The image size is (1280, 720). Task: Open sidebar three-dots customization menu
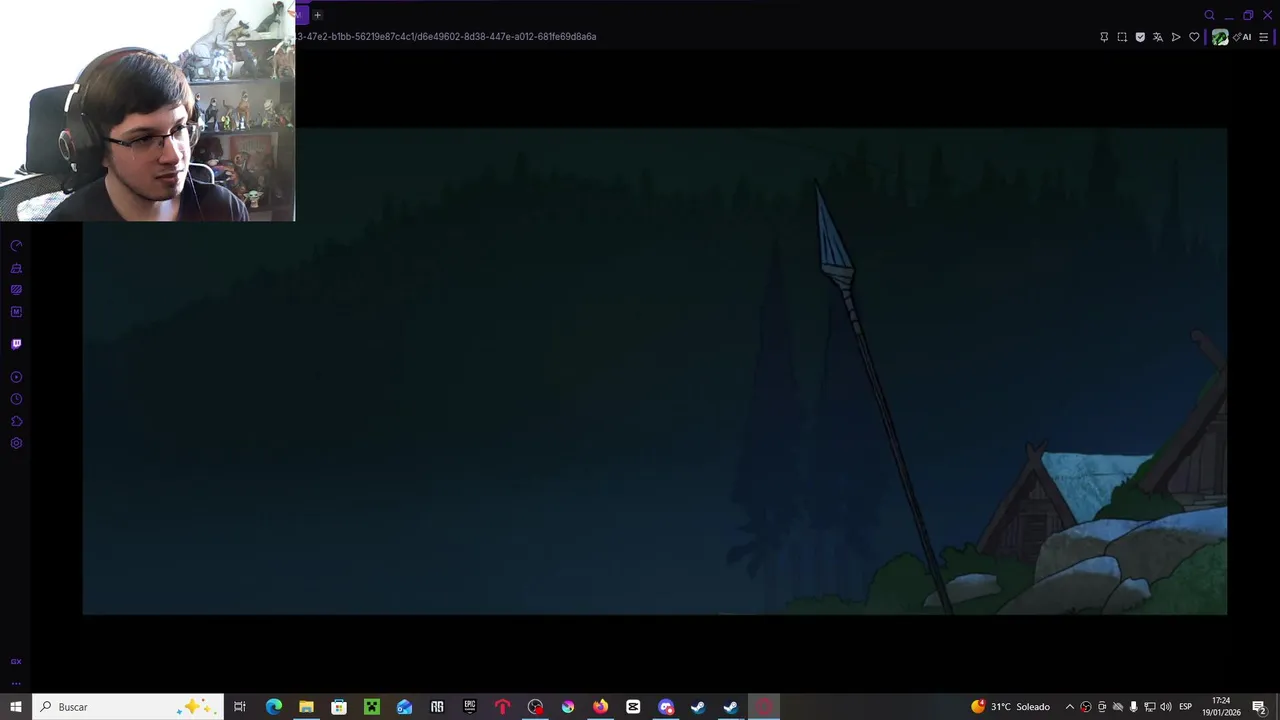coord(16,684)
